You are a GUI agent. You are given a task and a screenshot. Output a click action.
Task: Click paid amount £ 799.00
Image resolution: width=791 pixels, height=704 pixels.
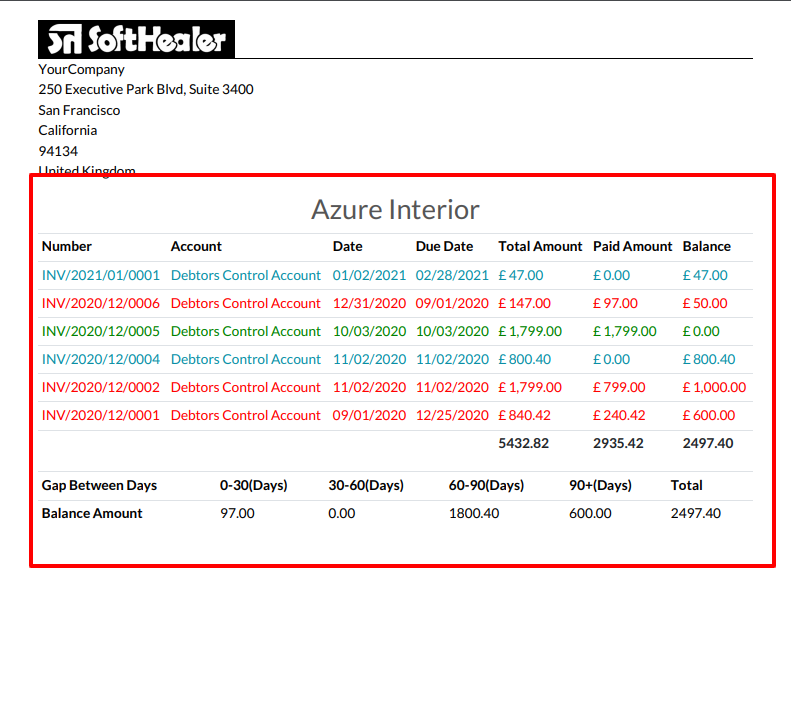(x=619, y=387)
